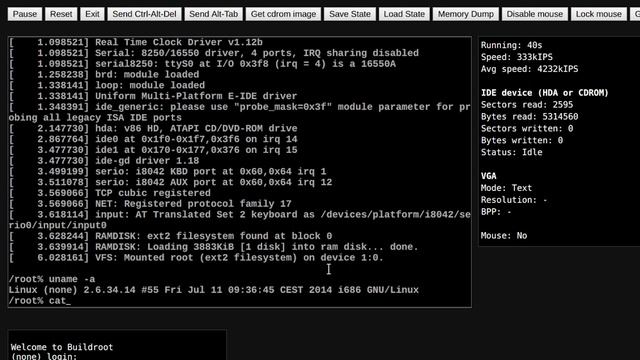640x360 pixels.
Task: Click the 'BPP: -' entry
Action: 496,212
